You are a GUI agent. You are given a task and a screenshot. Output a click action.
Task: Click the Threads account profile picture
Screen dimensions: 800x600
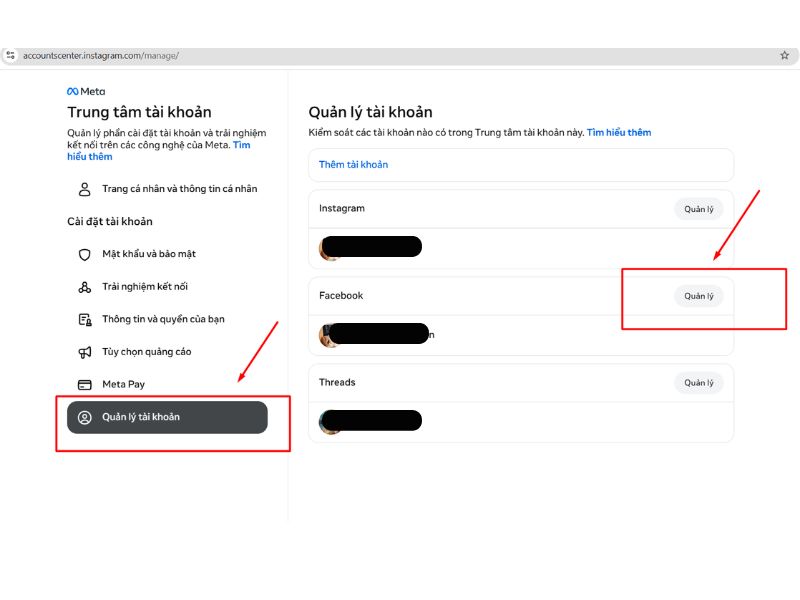pos(331,422)
